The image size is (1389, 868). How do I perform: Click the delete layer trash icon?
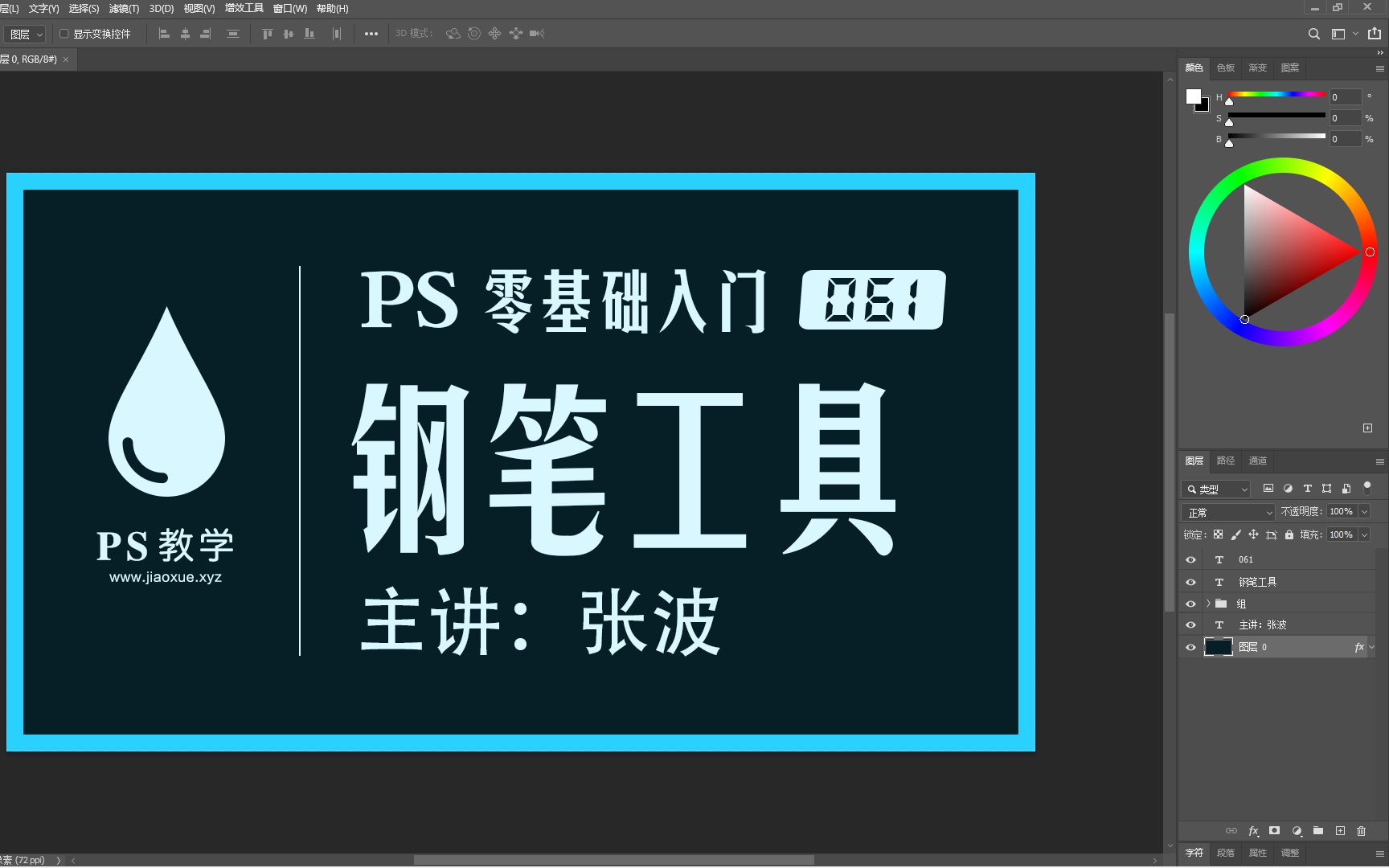click(1361, 831)
